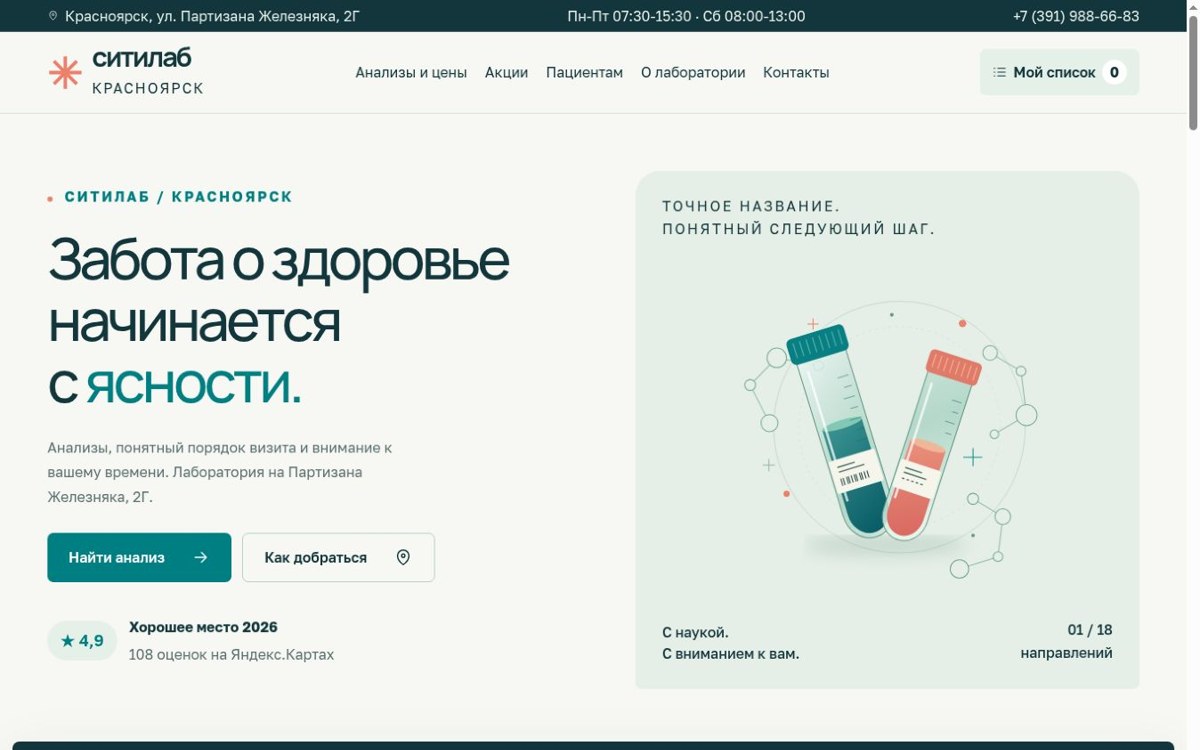Open the Контакты page
1200x750 pixels.
pos(796,72)
